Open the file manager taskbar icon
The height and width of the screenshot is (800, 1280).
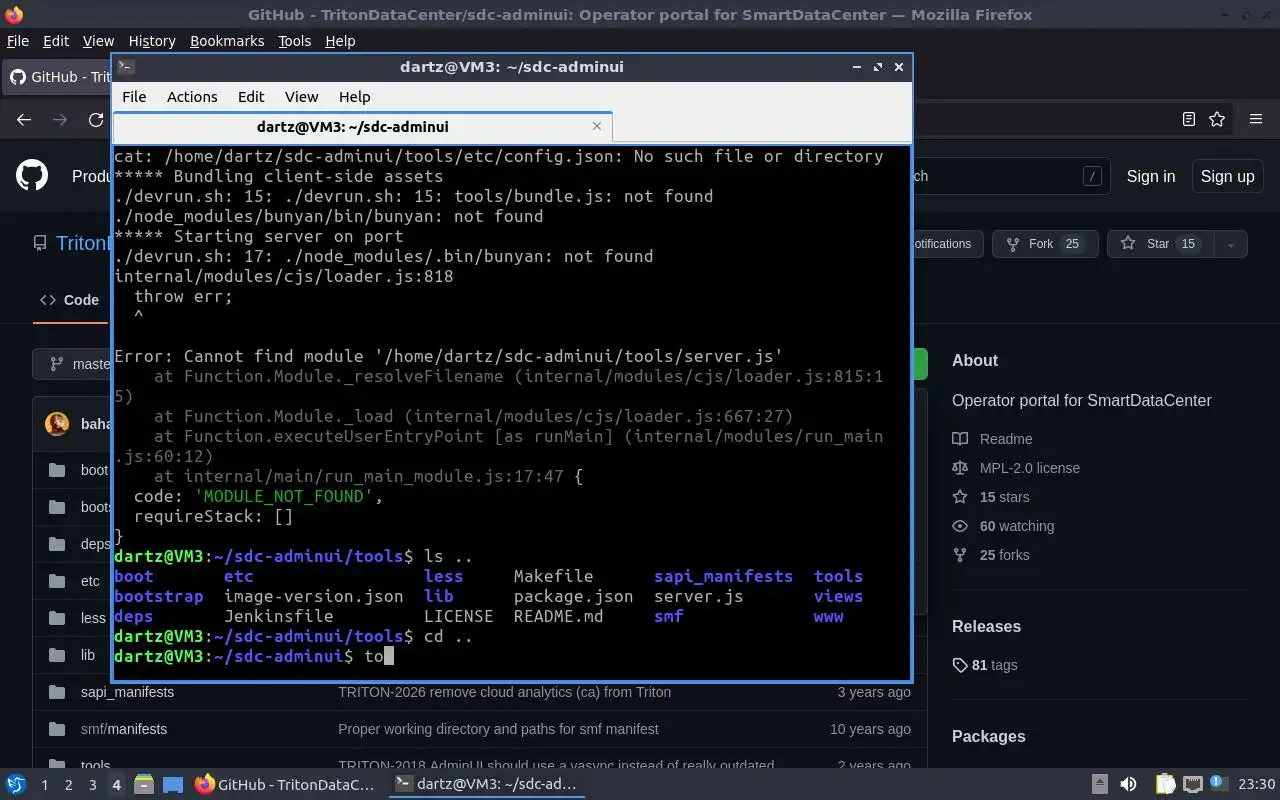144,784
